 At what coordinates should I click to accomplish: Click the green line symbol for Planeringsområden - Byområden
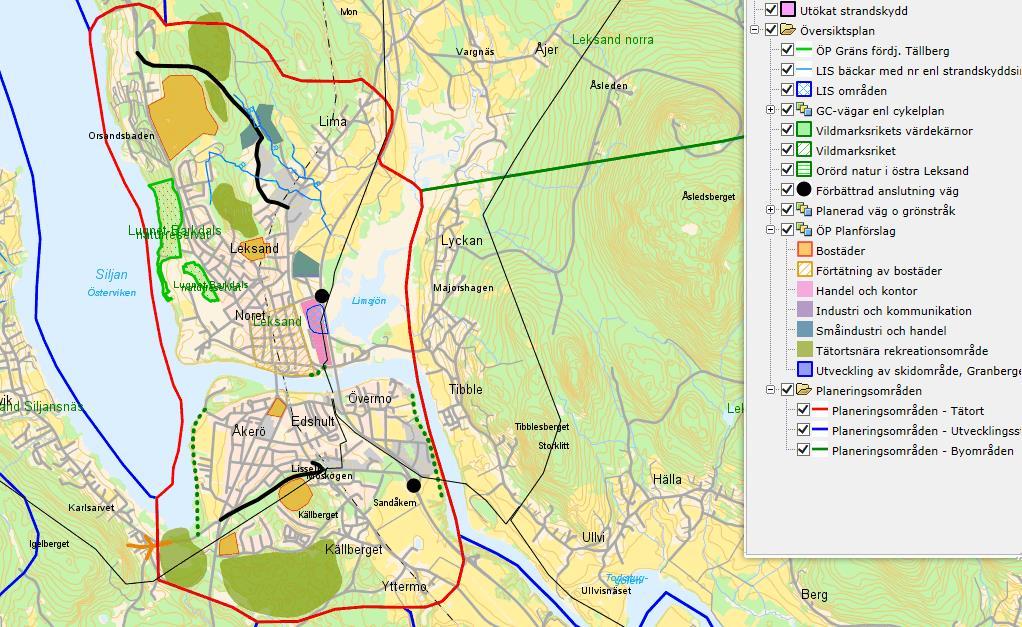(820, 450)
